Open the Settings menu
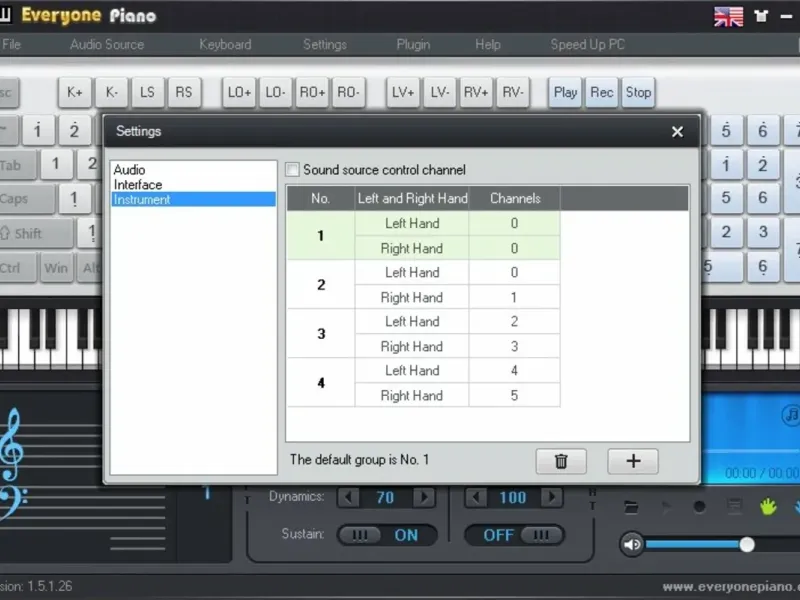This screenshot has height=600, width=800. (324, 44)
